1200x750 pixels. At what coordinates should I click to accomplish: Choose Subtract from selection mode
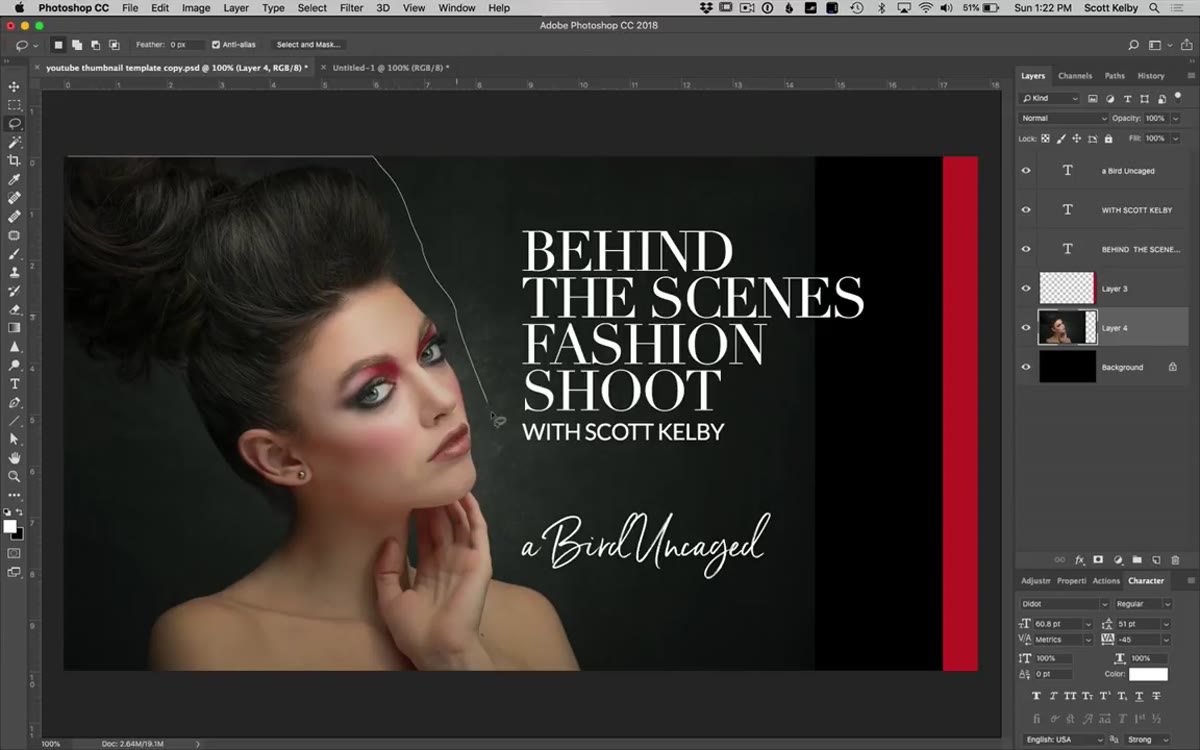pyautogui.click(x=95, y=45)
